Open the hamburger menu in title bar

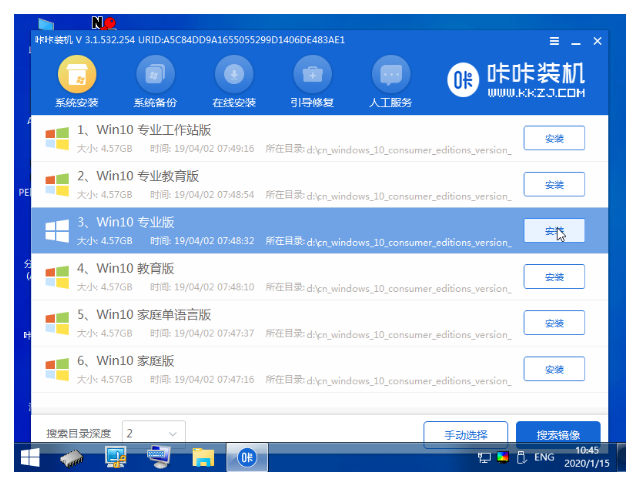point(555,41)
